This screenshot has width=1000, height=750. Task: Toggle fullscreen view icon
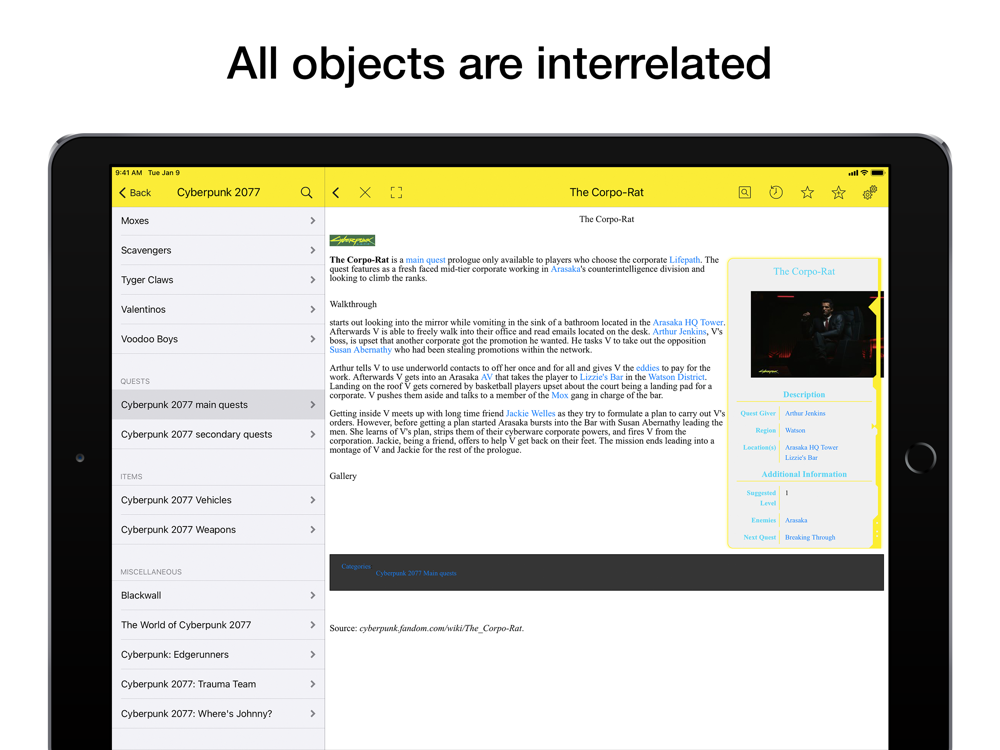pos(396,193)
